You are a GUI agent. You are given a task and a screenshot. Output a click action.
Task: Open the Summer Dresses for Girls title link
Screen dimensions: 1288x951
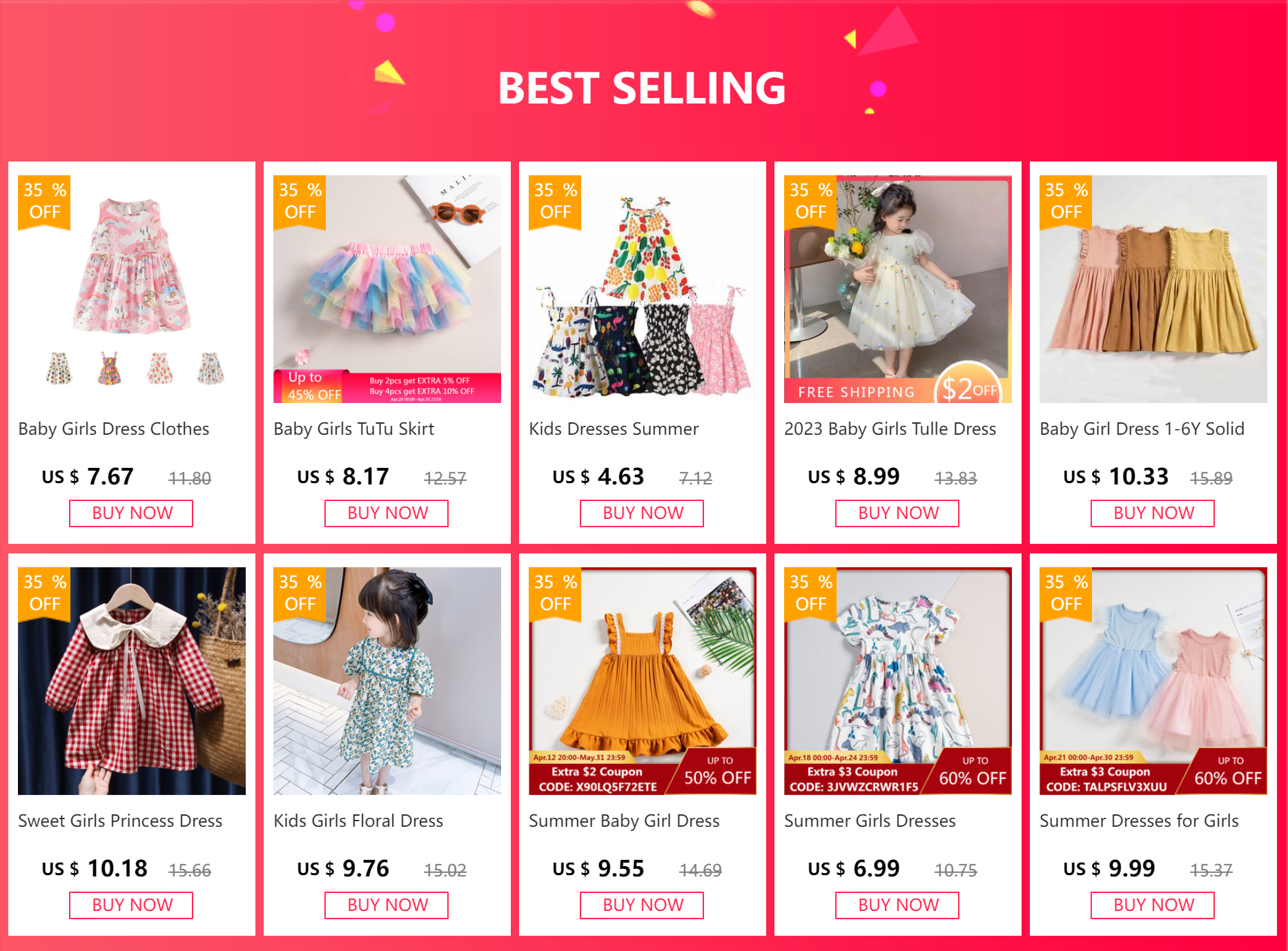[1139, 821]
